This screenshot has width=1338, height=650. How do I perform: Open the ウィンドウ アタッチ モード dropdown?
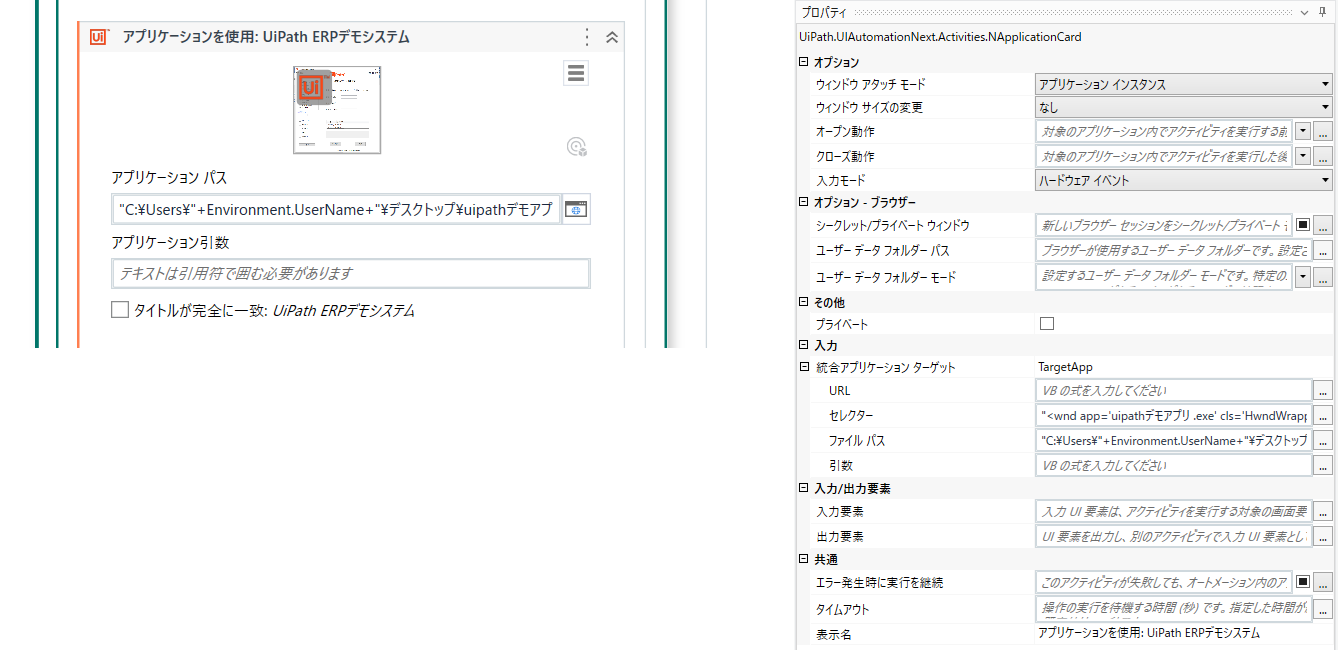coord(1183,84)
